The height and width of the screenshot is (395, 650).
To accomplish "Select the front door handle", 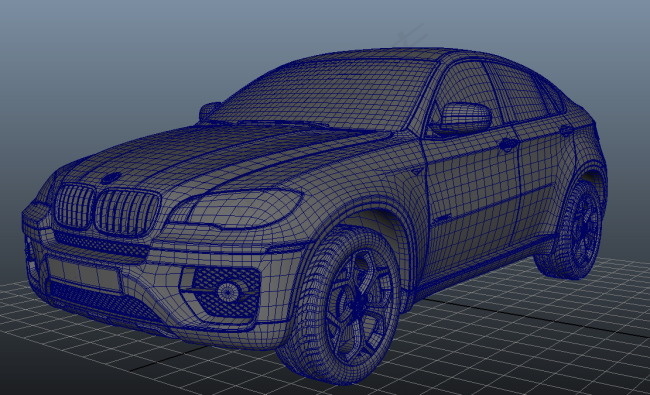I will coord(508,144).
